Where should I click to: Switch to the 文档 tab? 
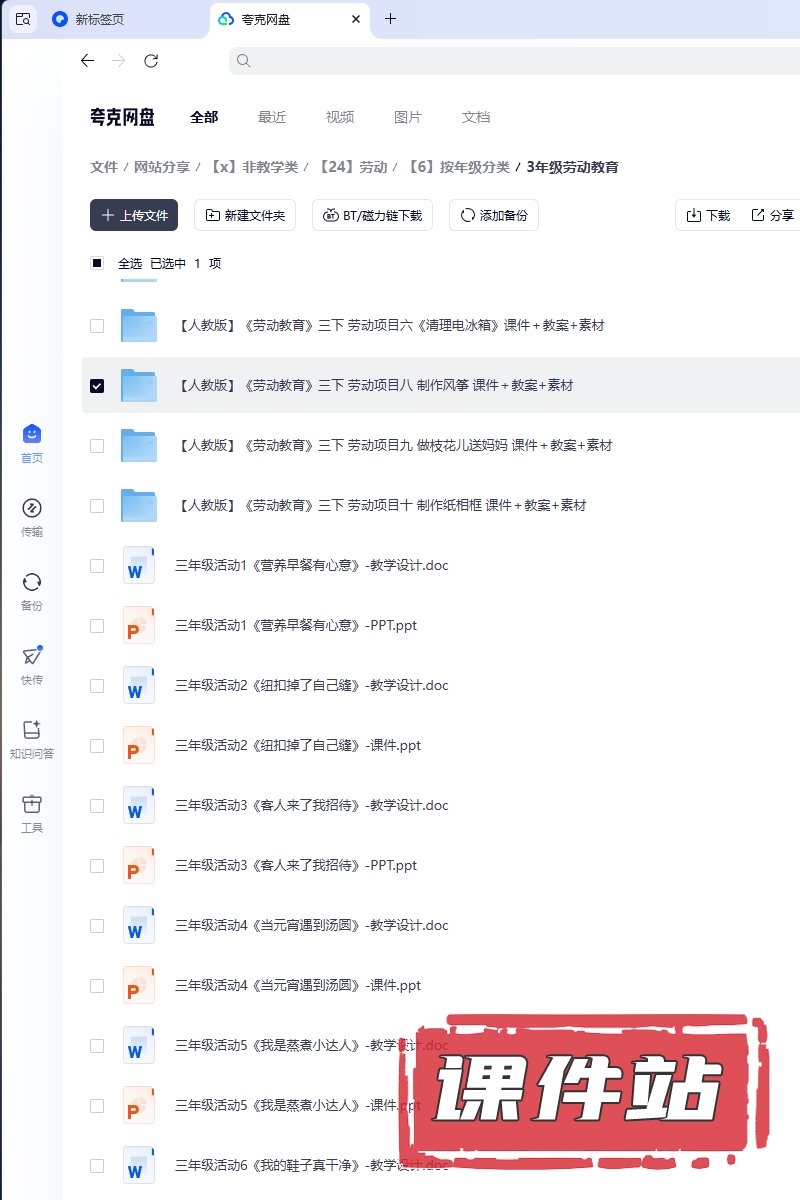[x=476, y=117]
